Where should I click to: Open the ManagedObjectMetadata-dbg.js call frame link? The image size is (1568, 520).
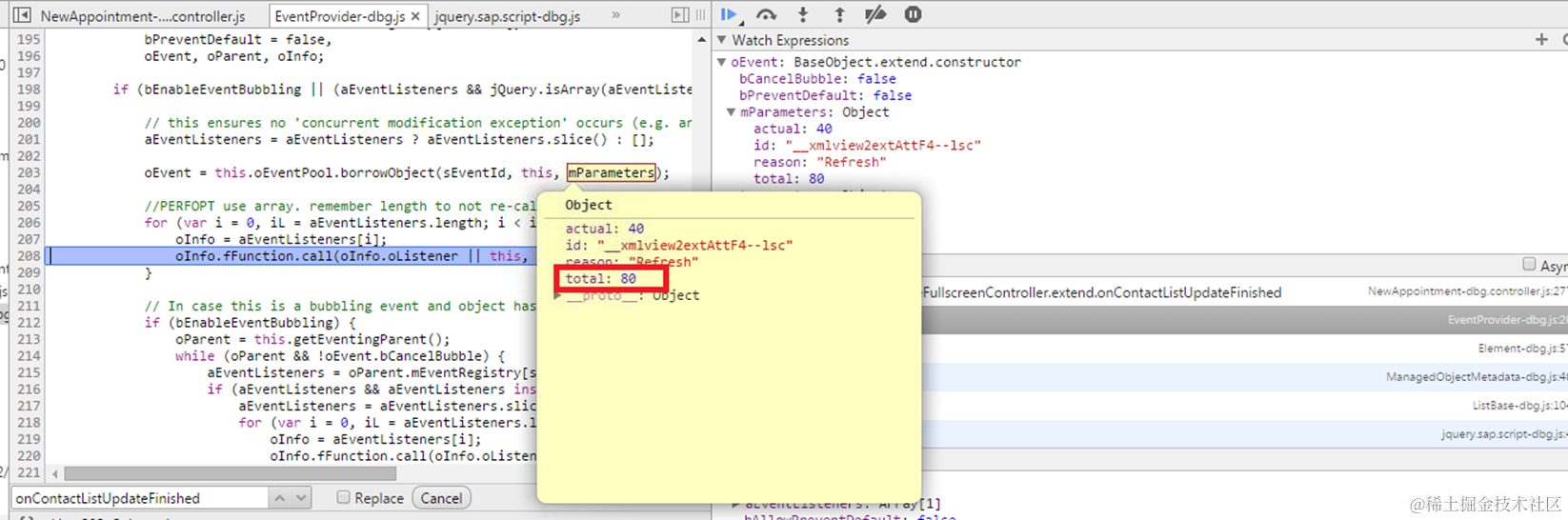point(1476,377)
